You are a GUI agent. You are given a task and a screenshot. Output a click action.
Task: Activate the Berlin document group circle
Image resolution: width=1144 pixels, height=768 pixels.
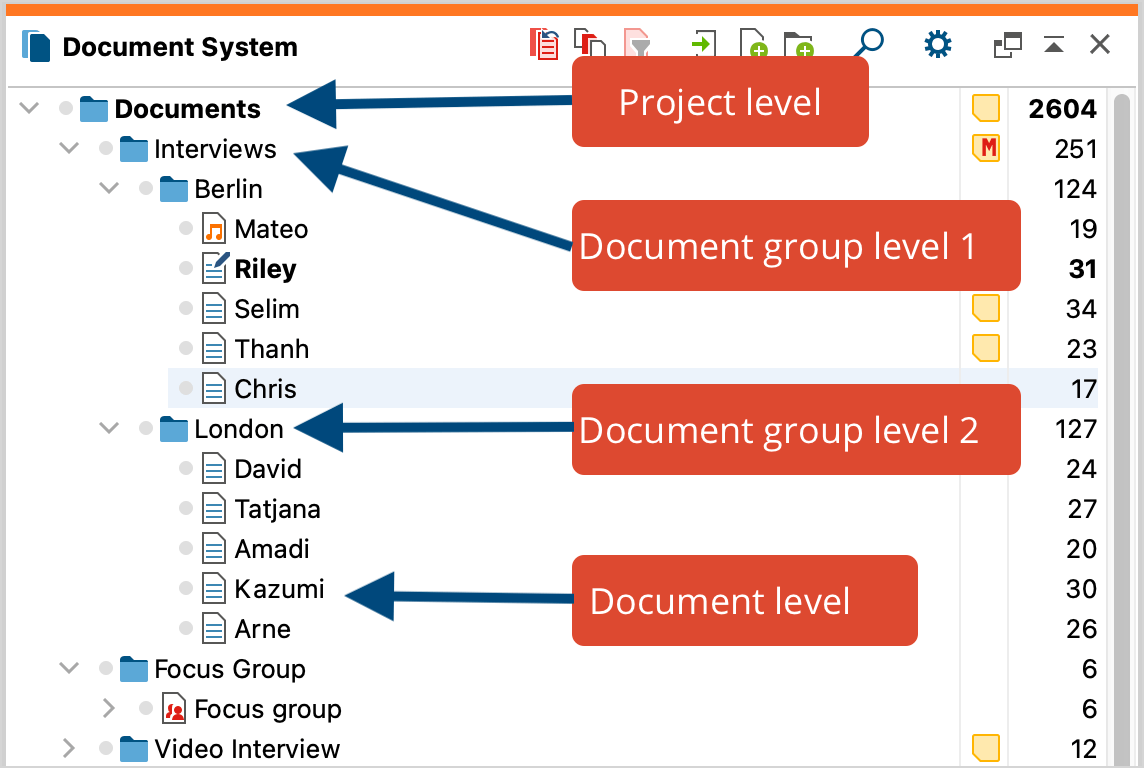click(145, 188)
